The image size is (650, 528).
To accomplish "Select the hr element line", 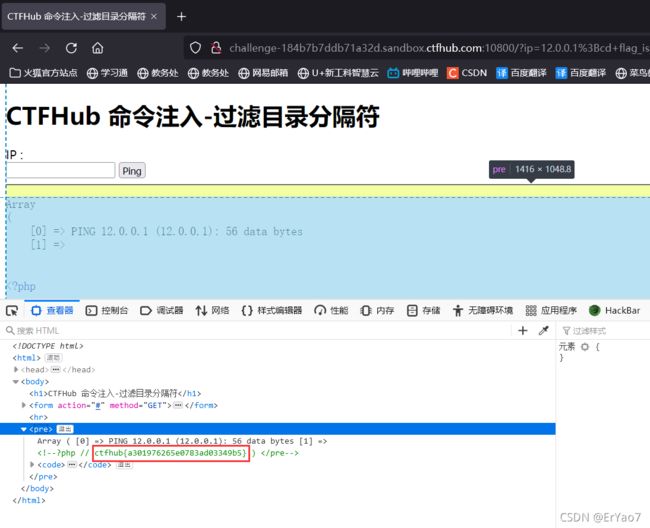I will point(39,417).
